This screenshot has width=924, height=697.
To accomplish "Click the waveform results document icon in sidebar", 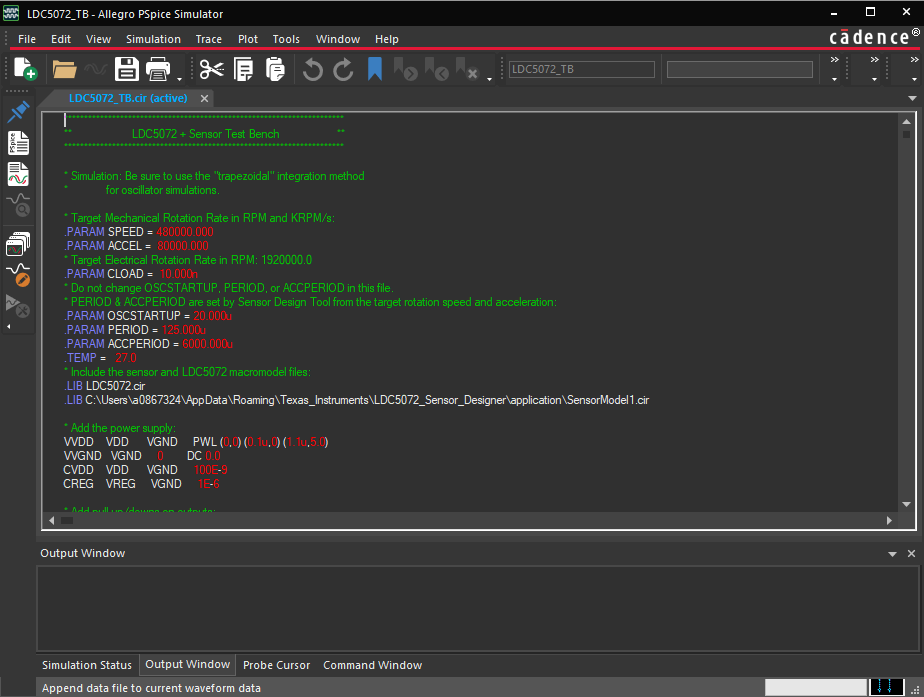I will (18, 174).
